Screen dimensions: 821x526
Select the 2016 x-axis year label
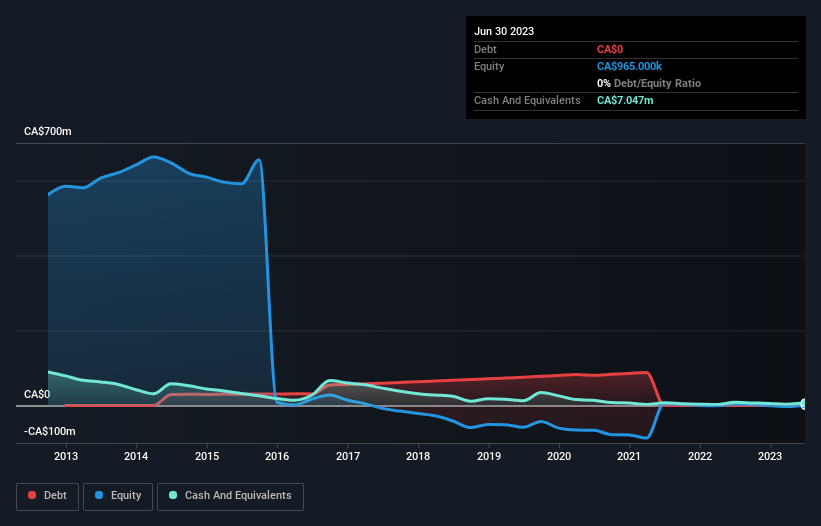277,456
